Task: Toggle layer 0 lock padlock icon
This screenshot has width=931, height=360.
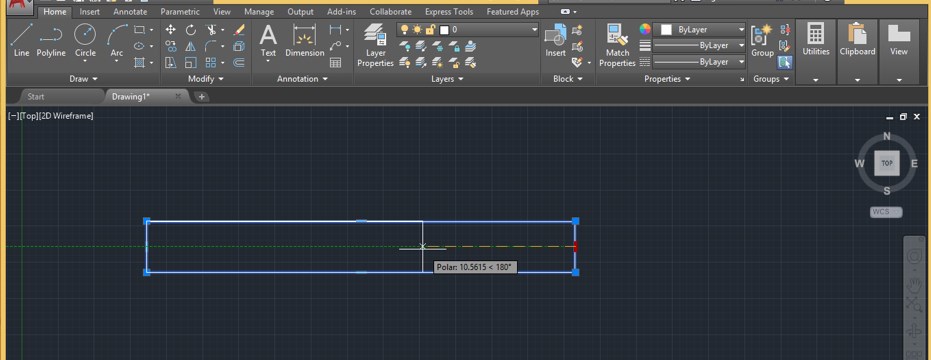Action: click(430, 29)
